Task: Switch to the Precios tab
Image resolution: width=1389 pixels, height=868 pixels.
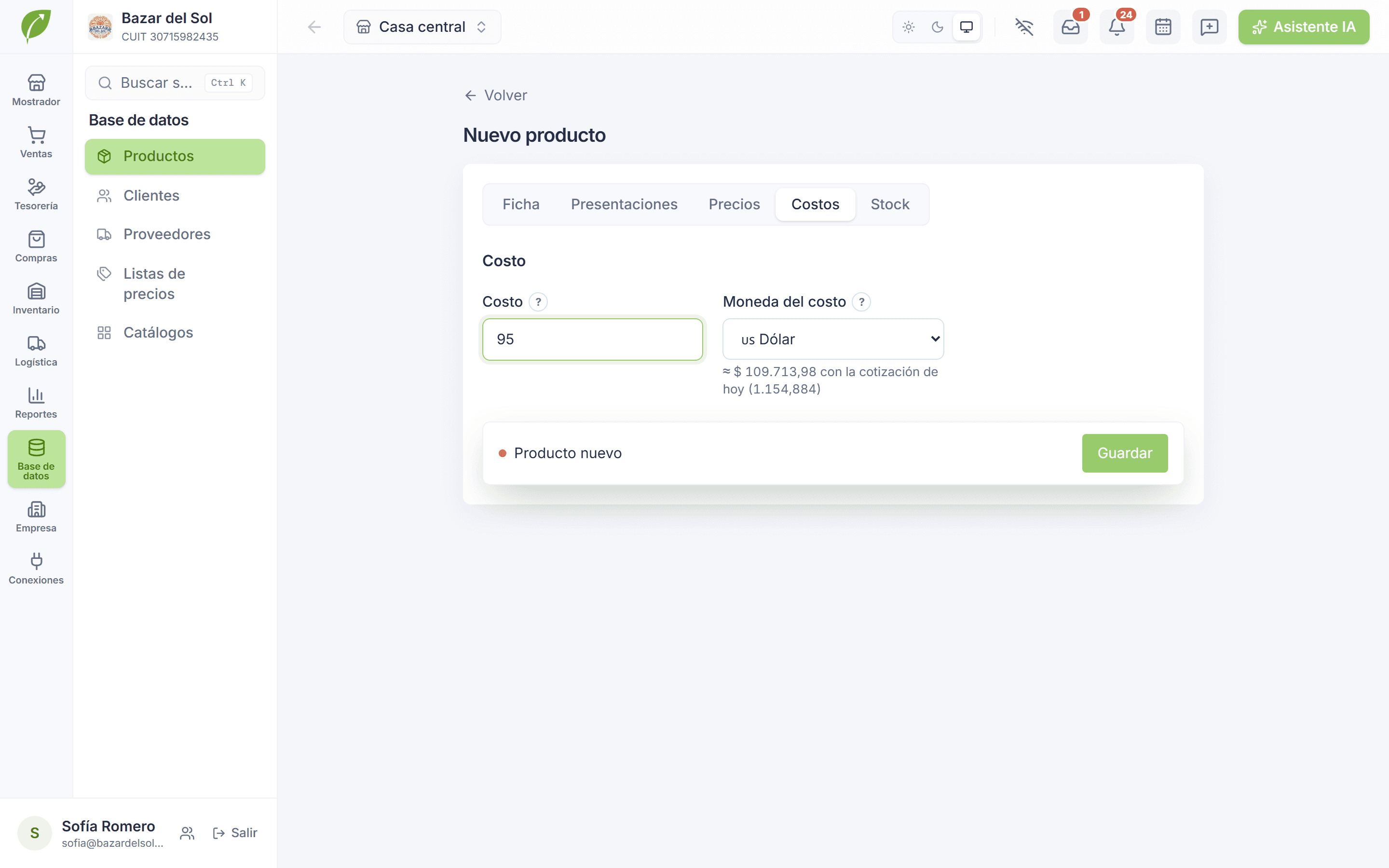Action: (x=734, y=204)
